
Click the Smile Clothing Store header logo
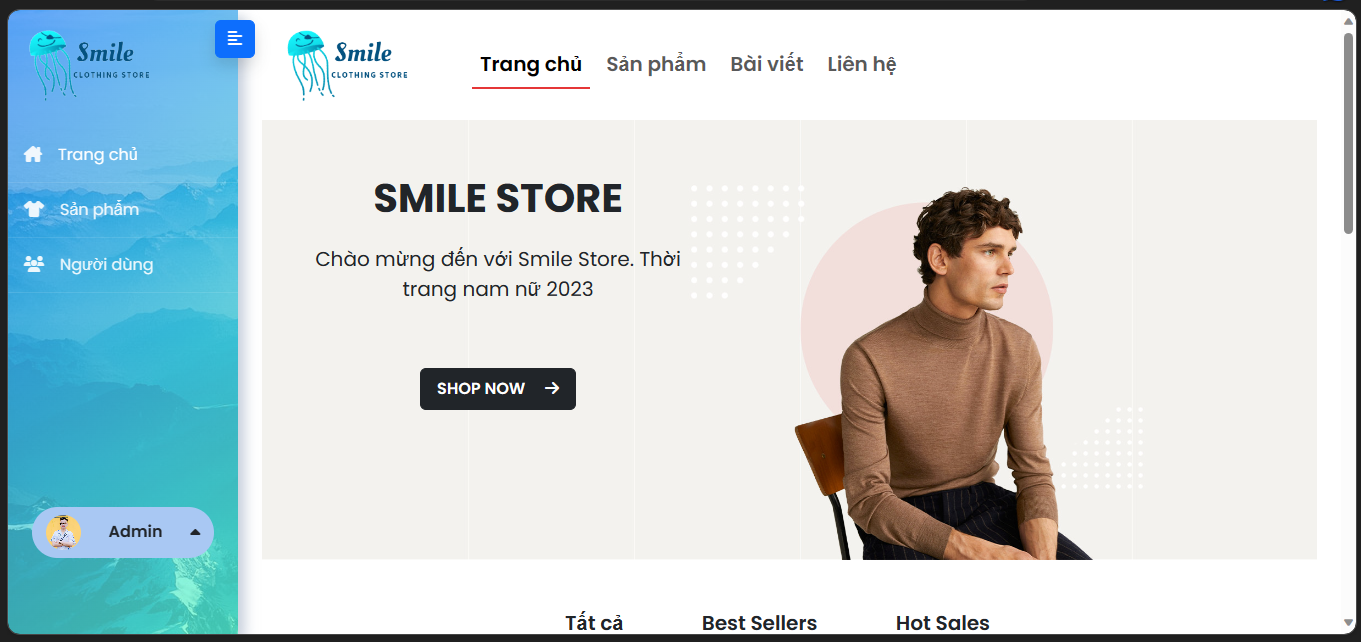347,65
